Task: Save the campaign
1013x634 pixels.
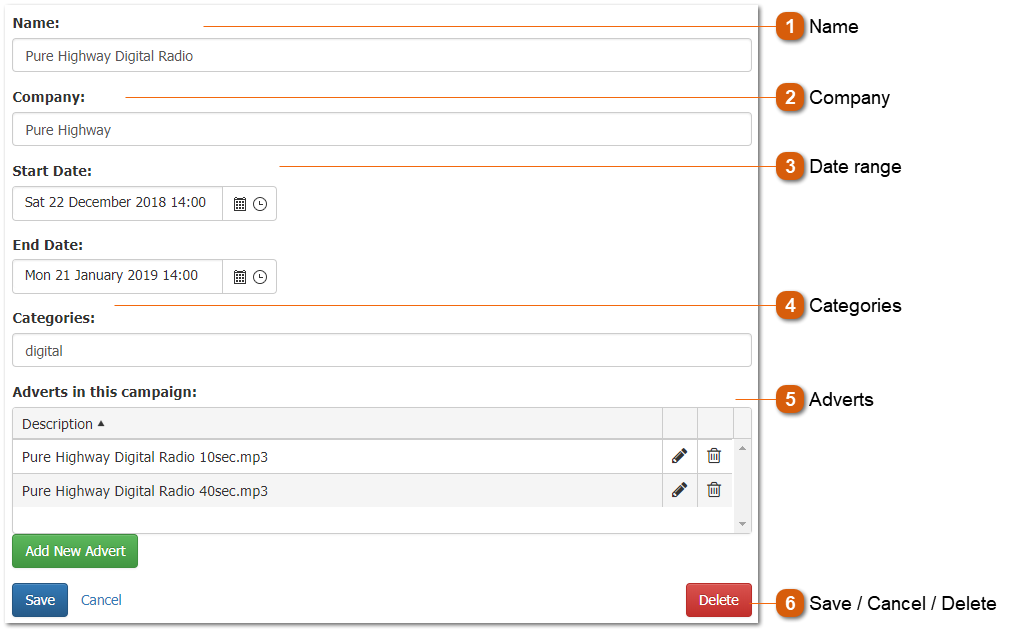Action: (x=40, y=600)
